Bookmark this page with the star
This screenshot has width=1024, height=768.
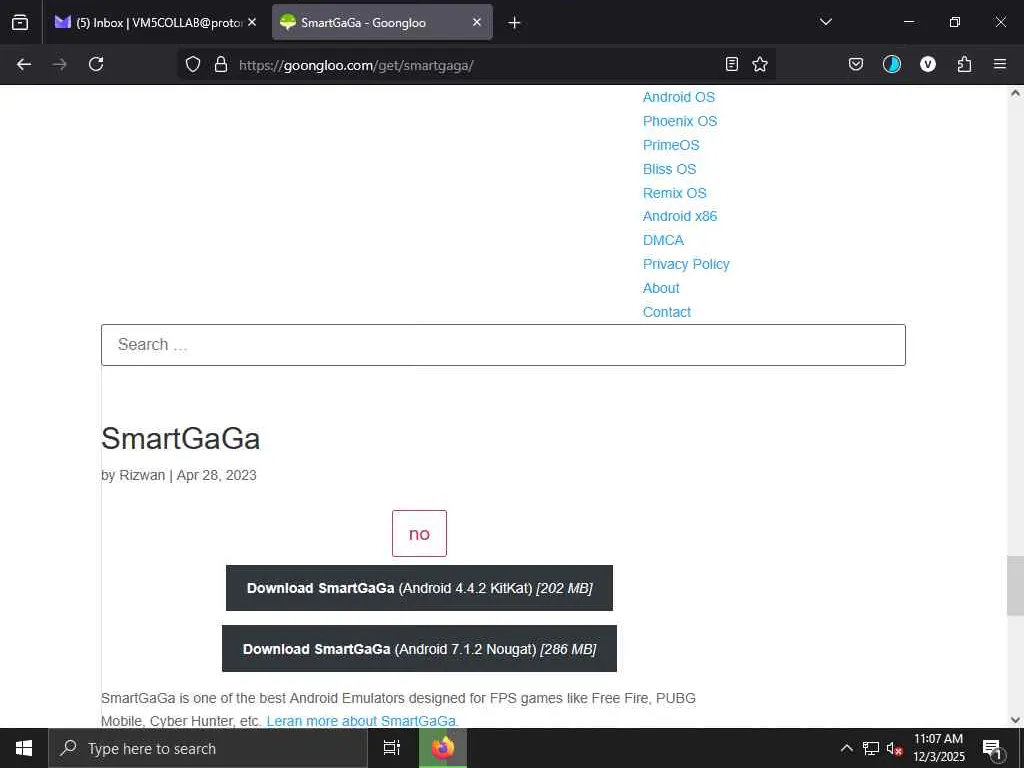coord(760,64)
